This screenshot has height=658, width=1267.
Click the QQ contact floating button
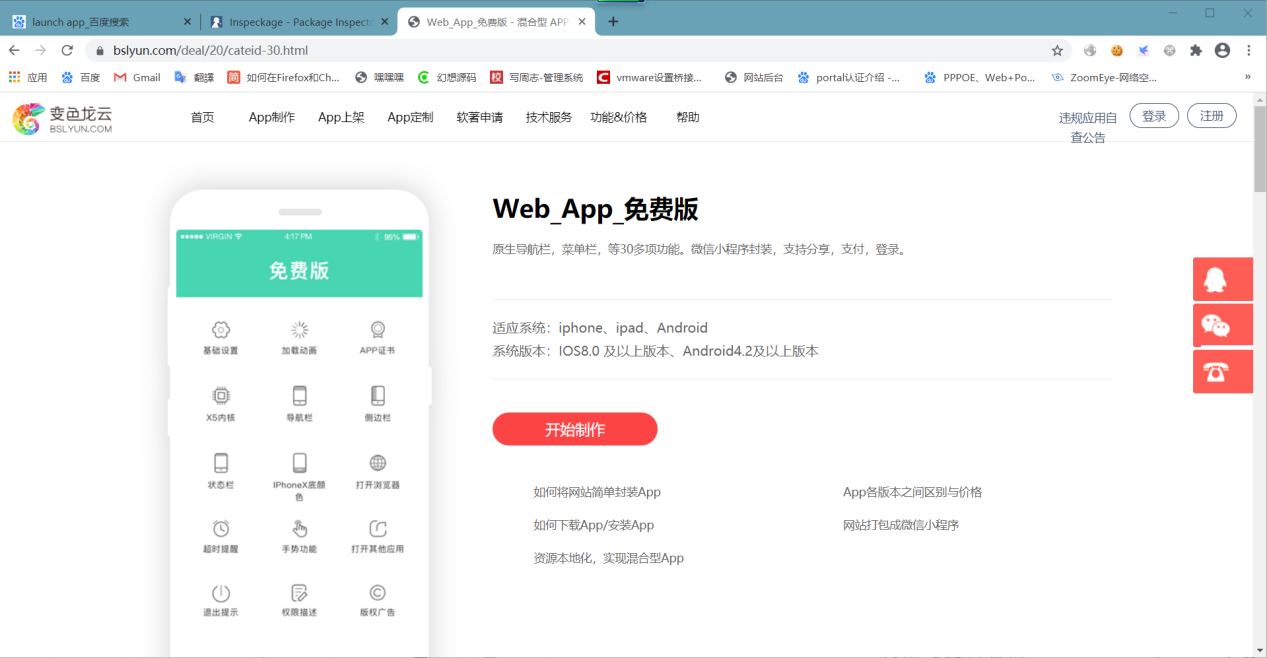pos(1222,279)
